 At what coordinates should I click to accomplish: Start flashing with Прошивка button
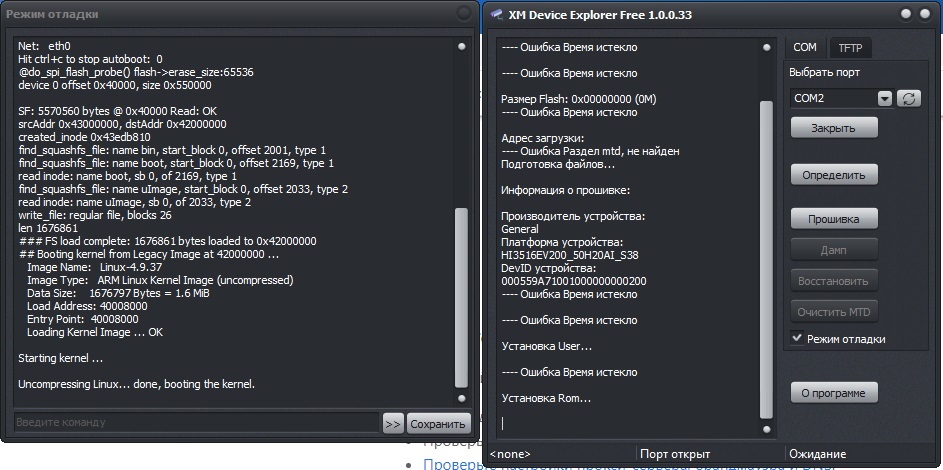[834, 218]
